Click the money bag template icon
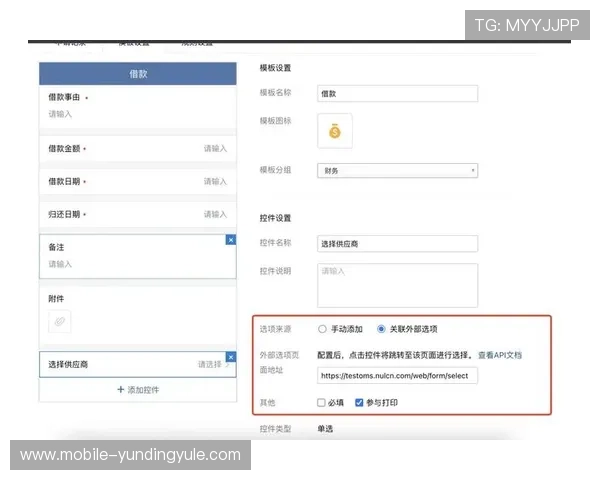The height and width of the screenshot is (480, 600). pos(335,131)
